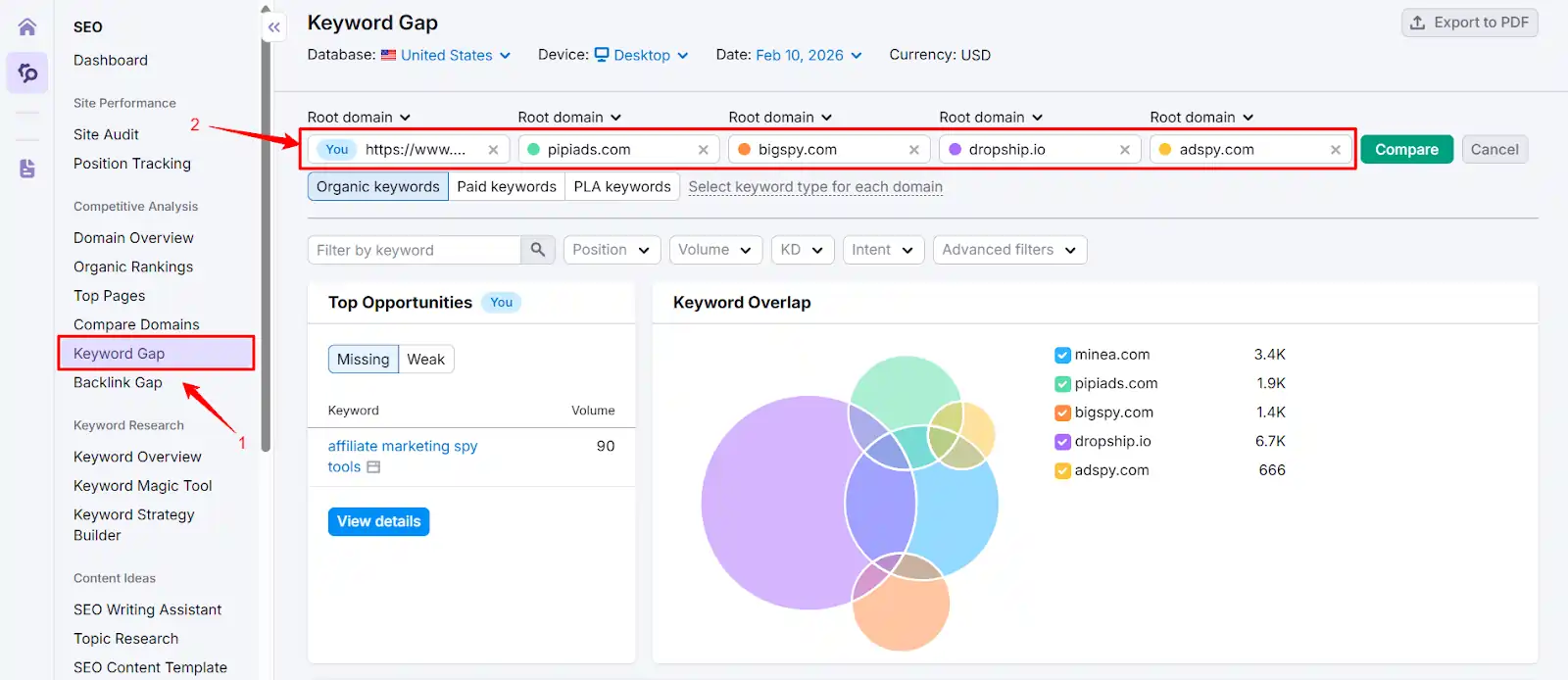Switch Top Opportunities to Weak
This screenshot has width=1568, height=680.
pyautogui.click(x=426, y=360)
